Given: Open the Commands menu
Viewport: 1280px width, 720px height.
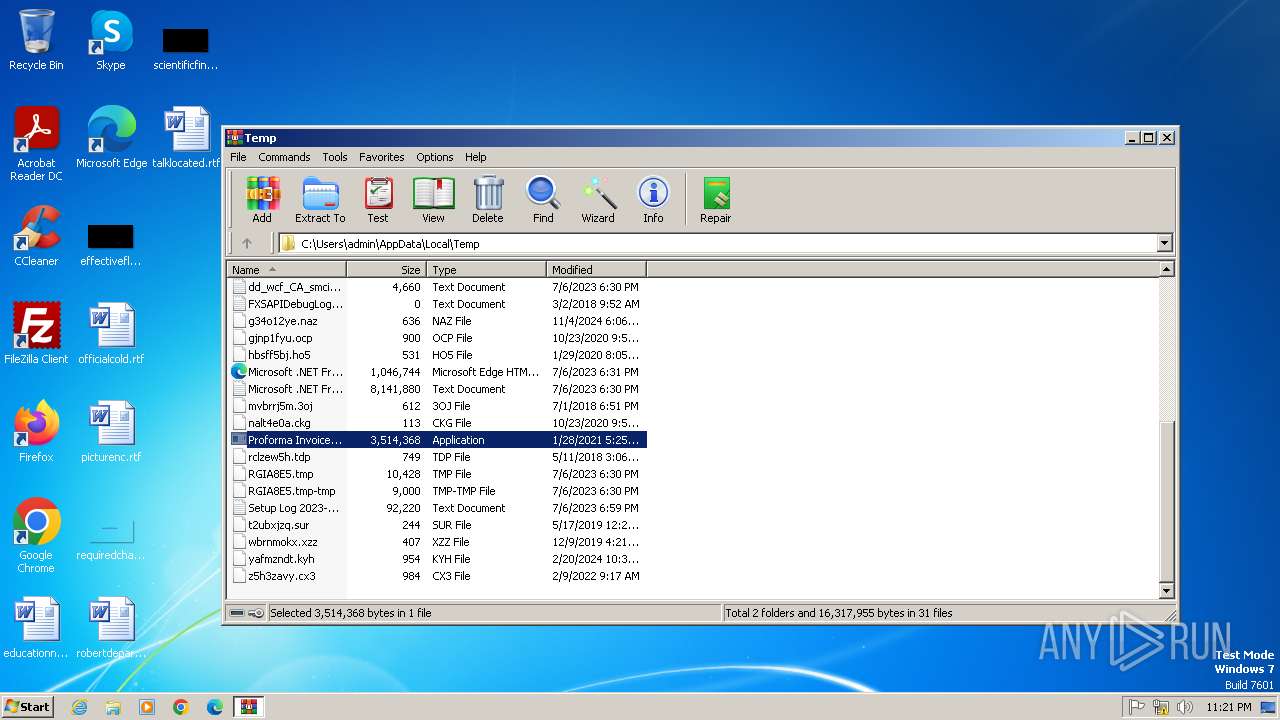Looking at the screenshot, I should point(284,157).
